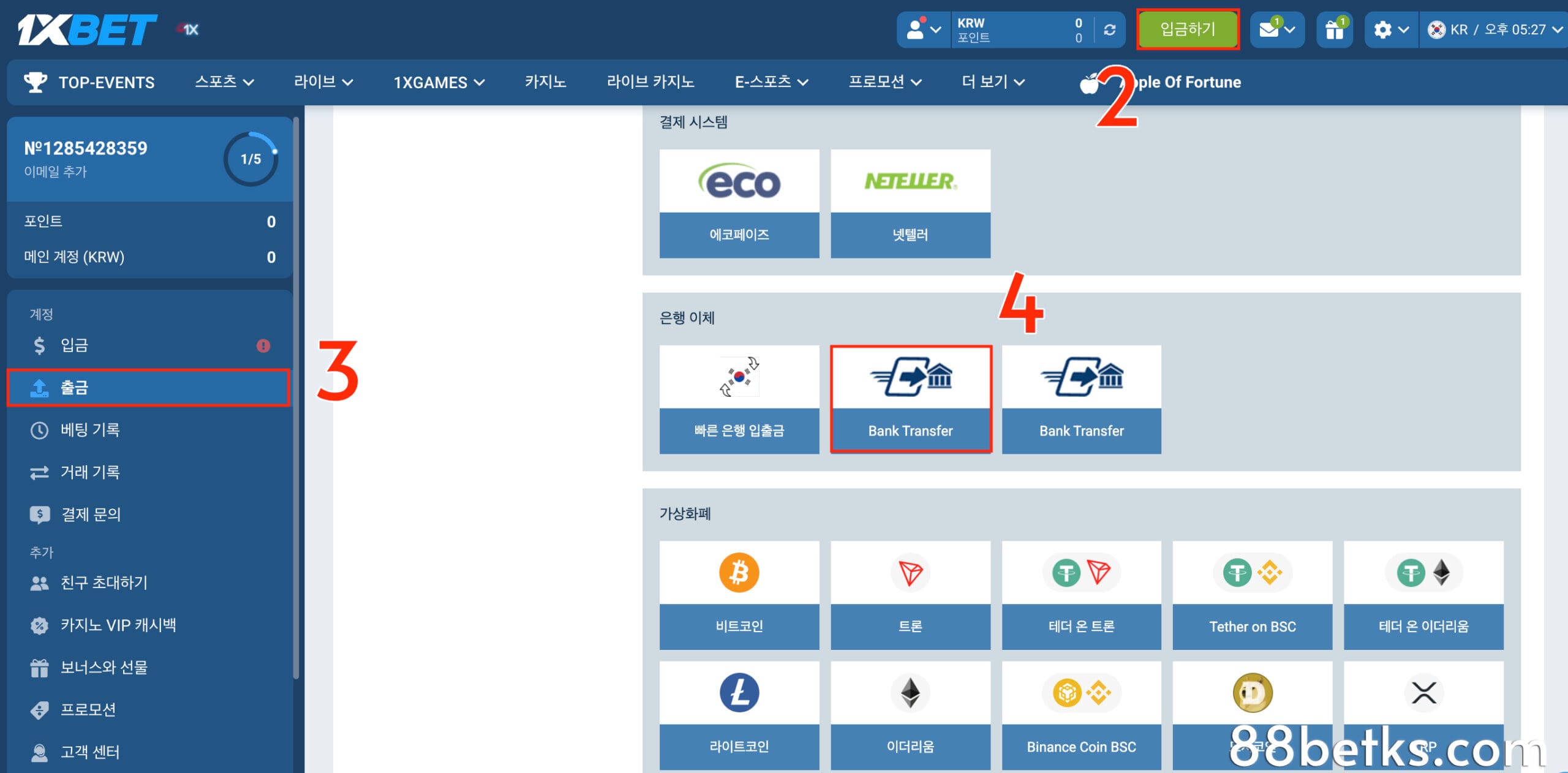The image size is (1568, 773).
Task: Select 빠른 은행 입출금 method
Action: pos(739,399)
